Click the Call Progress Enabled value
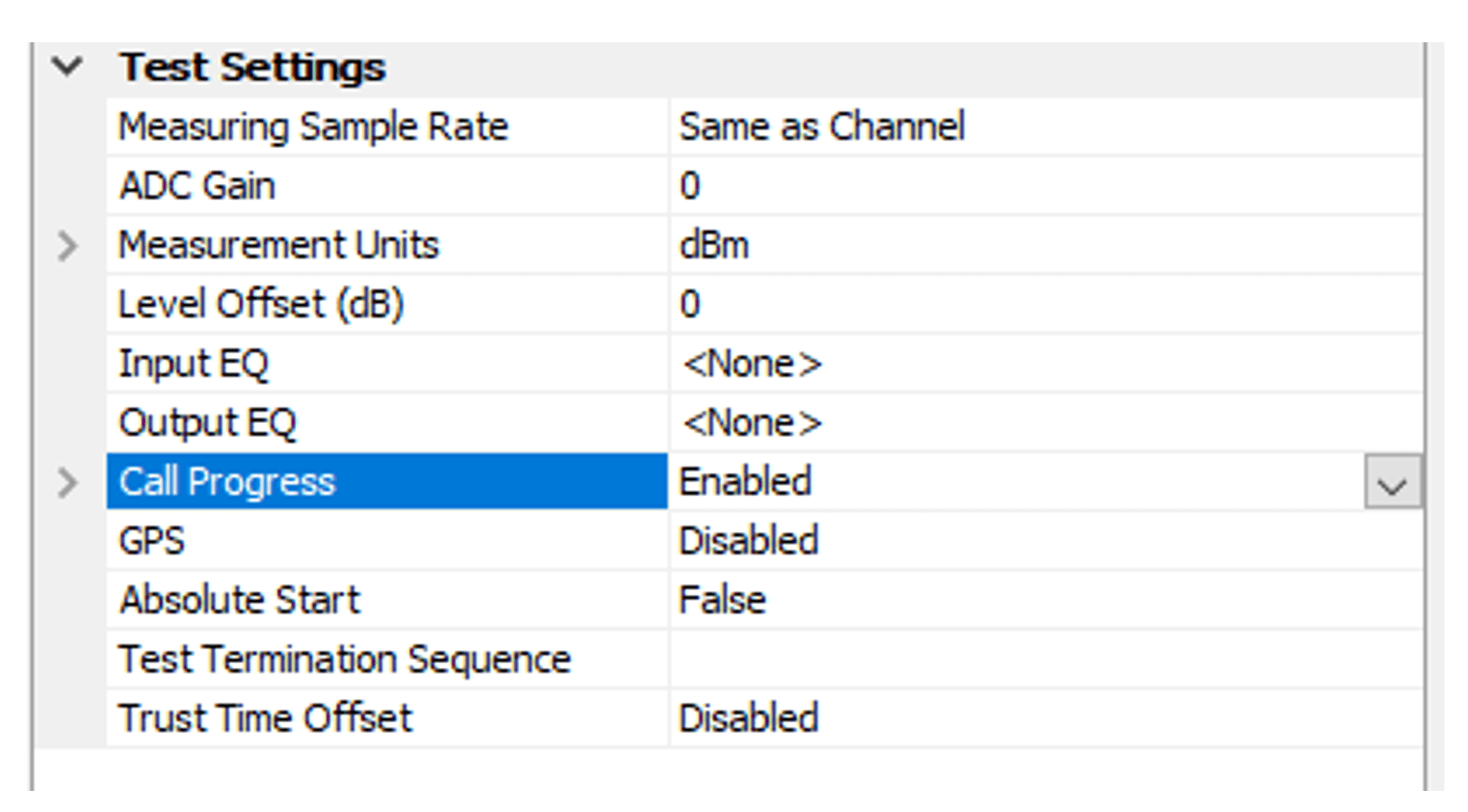The width and height of the screenshot is (1468, 812). pos(745,482)
